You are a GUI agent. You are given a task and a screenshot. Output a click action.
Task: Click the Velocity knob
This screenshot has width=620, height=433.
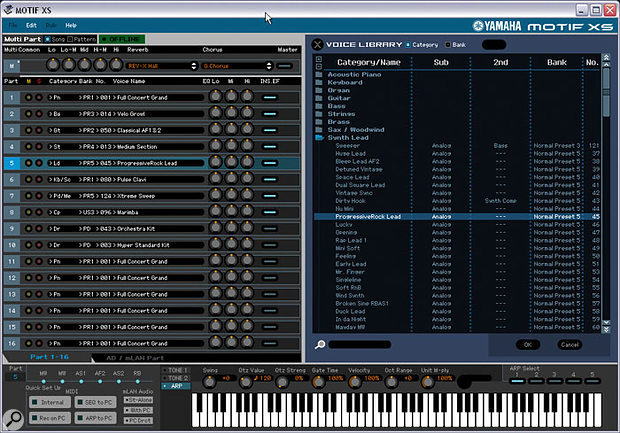pos(355,382)
